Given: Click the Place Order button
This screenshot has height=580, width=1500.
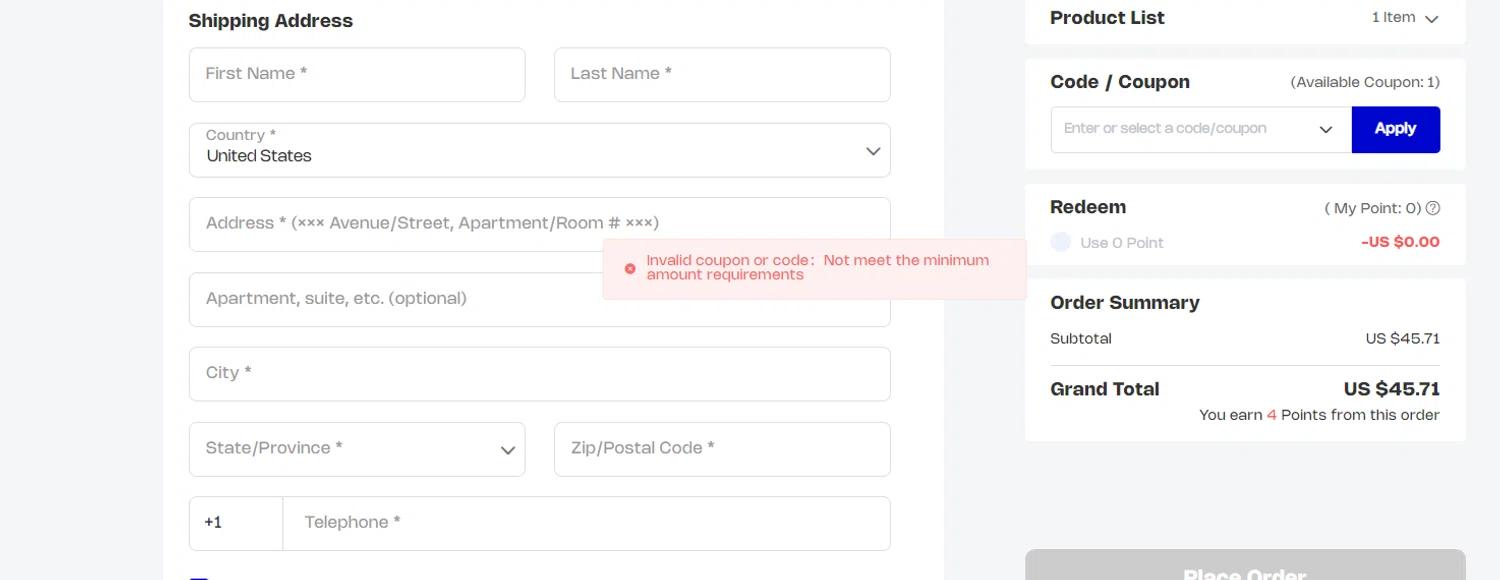Looking at the screenshot, I should [1245, 569].
